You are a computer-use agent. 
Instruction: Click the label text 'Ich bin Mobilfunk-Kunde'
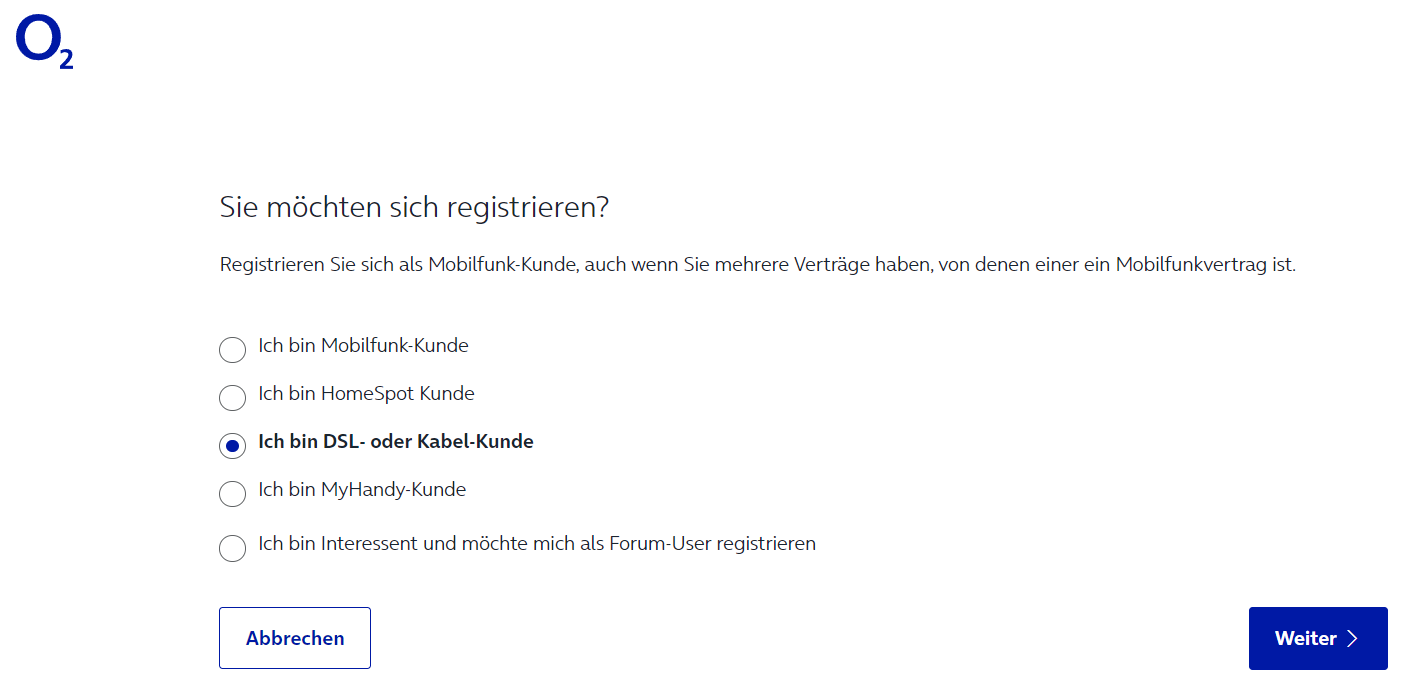tap(363, 346)
